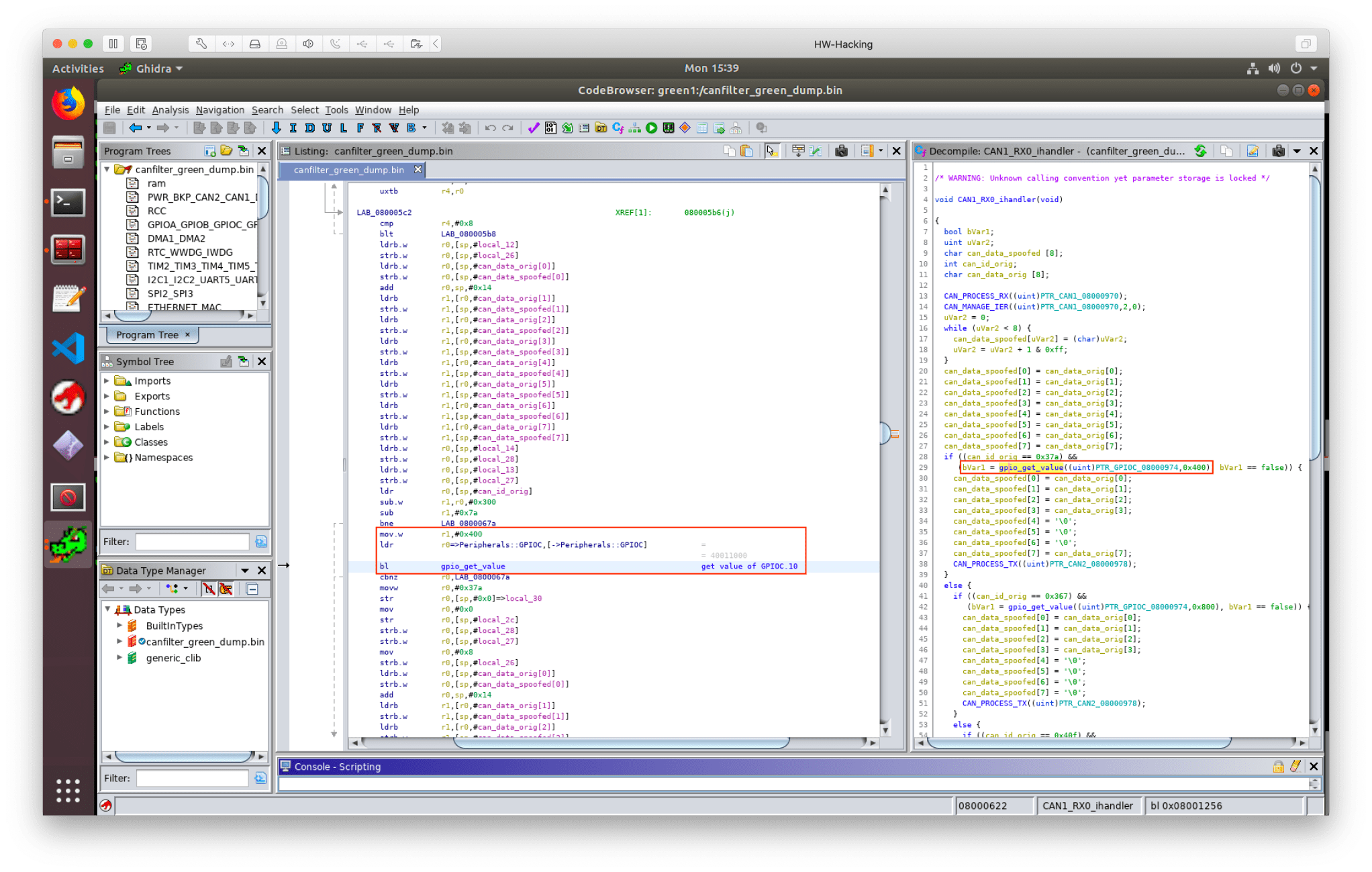Click the Undo arrow in the toolbar
The height and width of the screenshot is (872, 1372).
pos(491,128)
